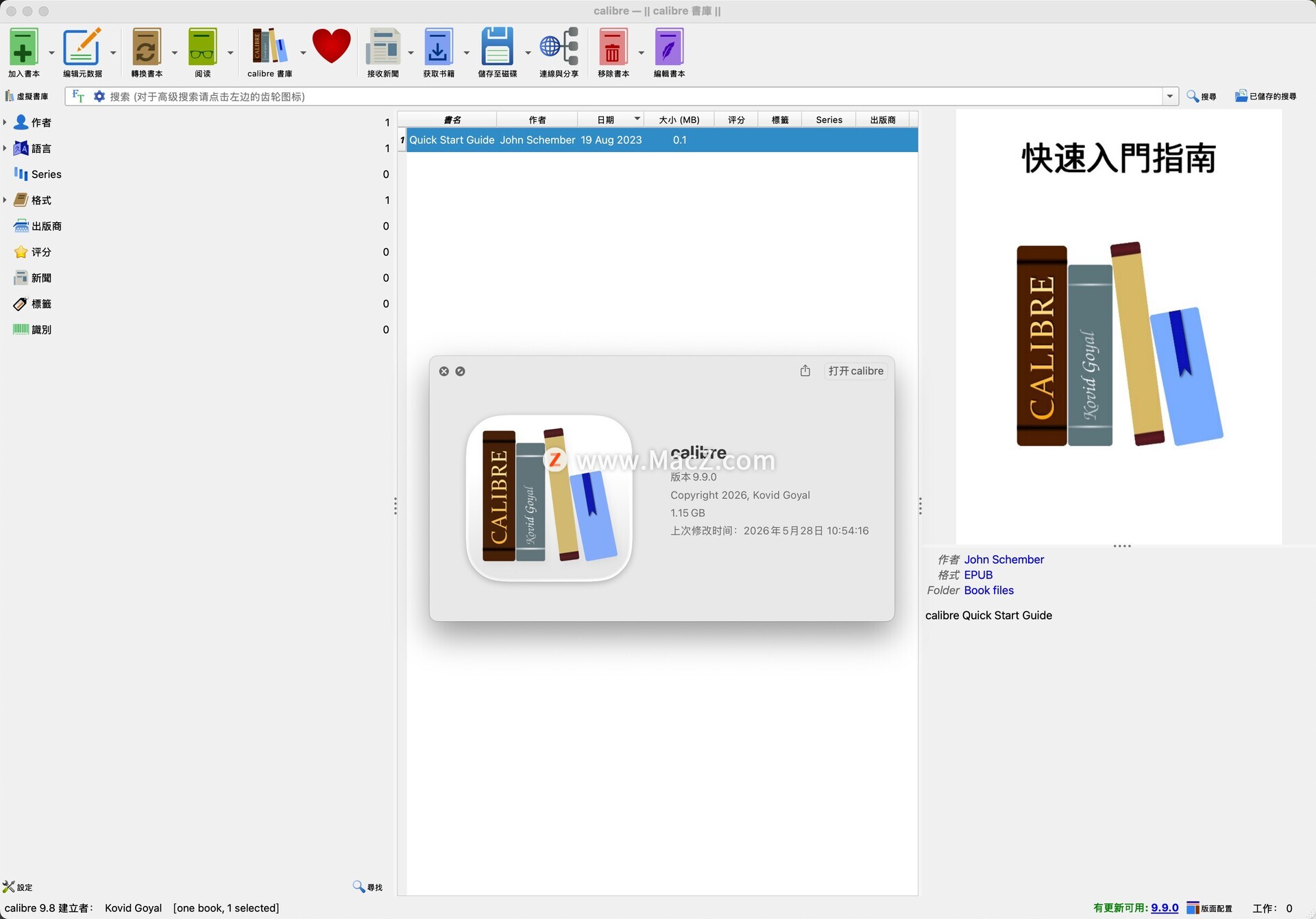Sort by the 書名 title column header
The height and width of the screenshot is (919, 1316).
tap(452, 120)
